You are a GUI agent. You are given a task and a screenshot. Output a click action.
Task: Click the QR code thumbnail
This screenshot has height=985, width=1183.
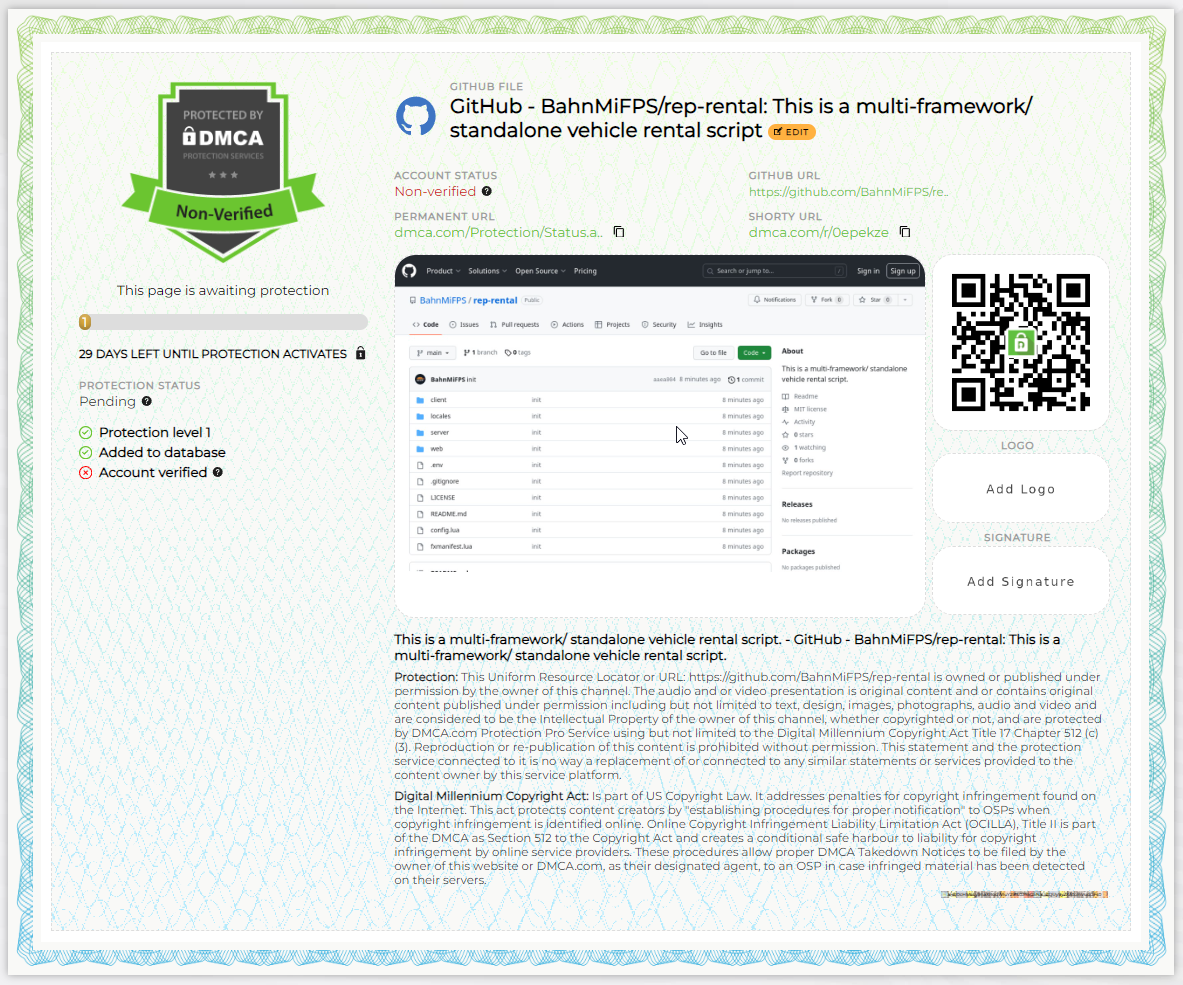(x=1020, y=342)
